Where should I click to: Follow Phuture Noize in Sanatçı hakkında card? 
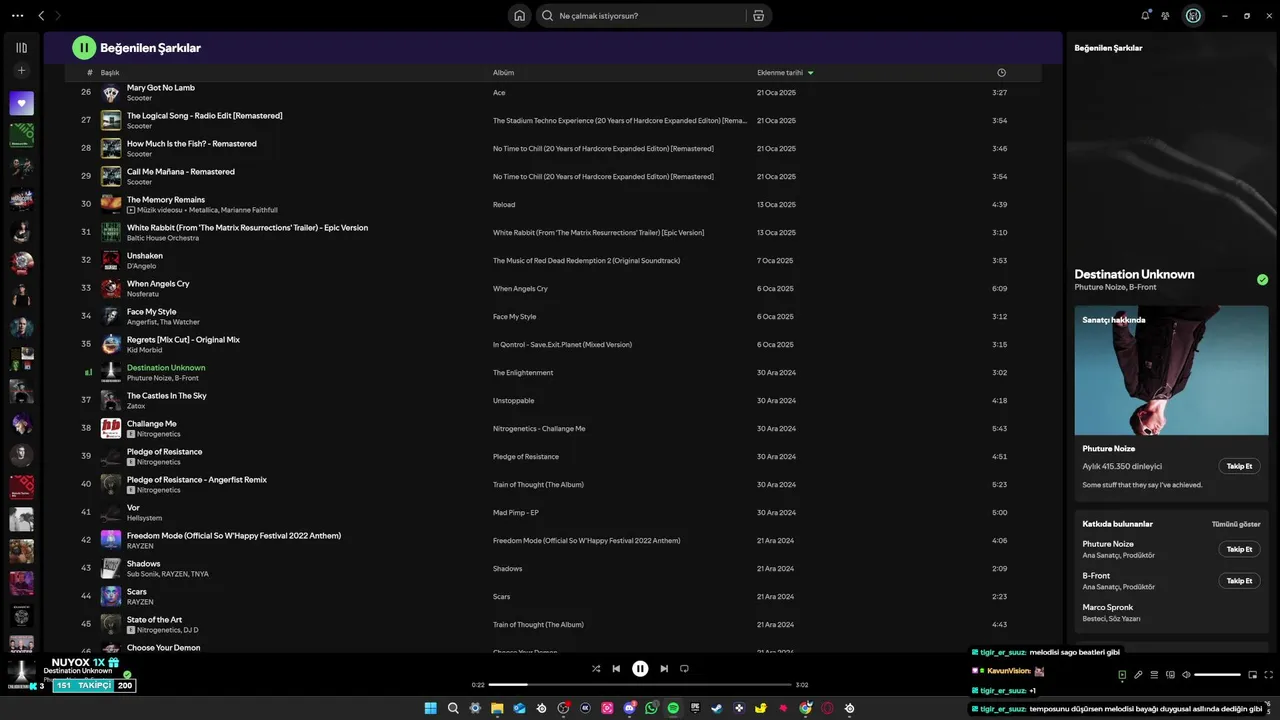coord(1239,466)
